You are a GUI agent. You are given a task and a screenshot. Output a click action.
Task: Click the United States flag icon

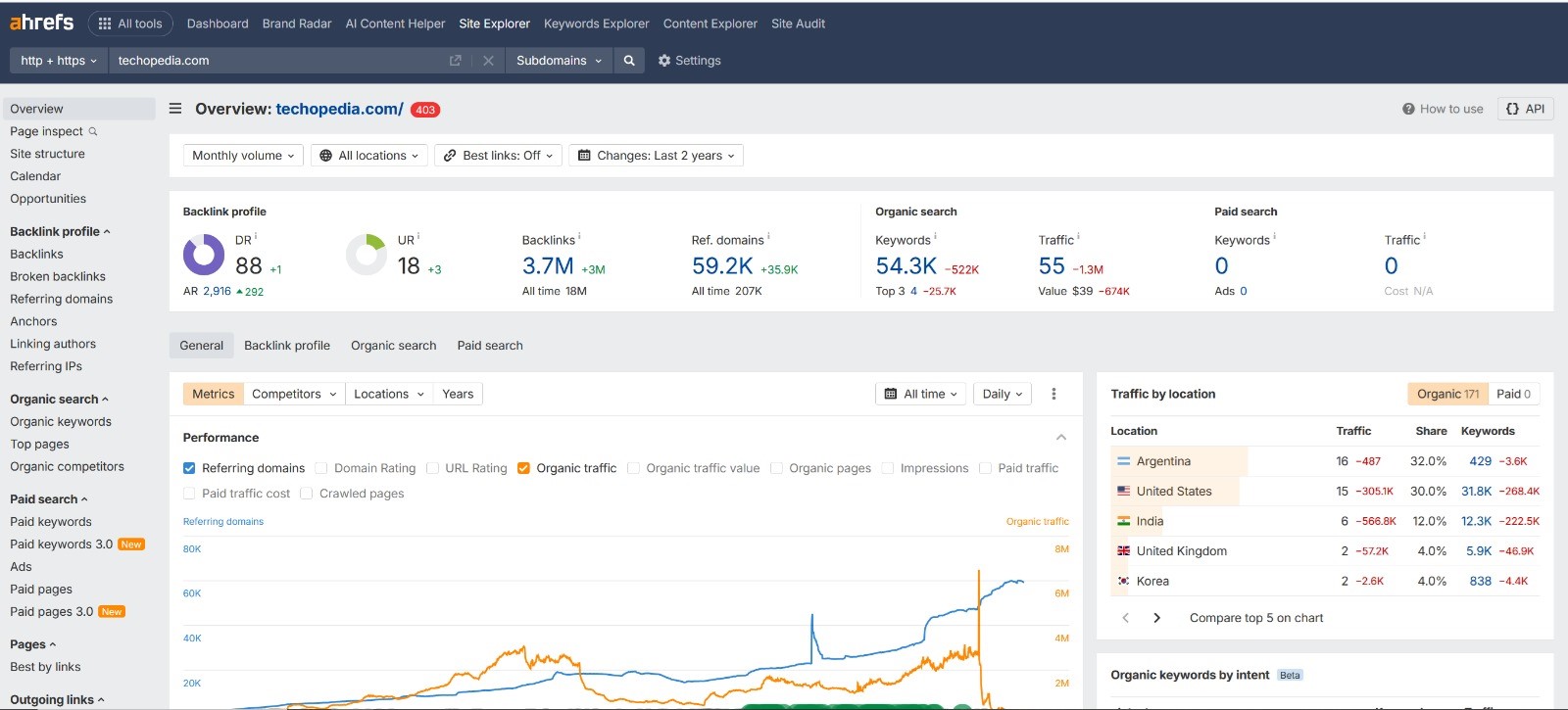1123,492
